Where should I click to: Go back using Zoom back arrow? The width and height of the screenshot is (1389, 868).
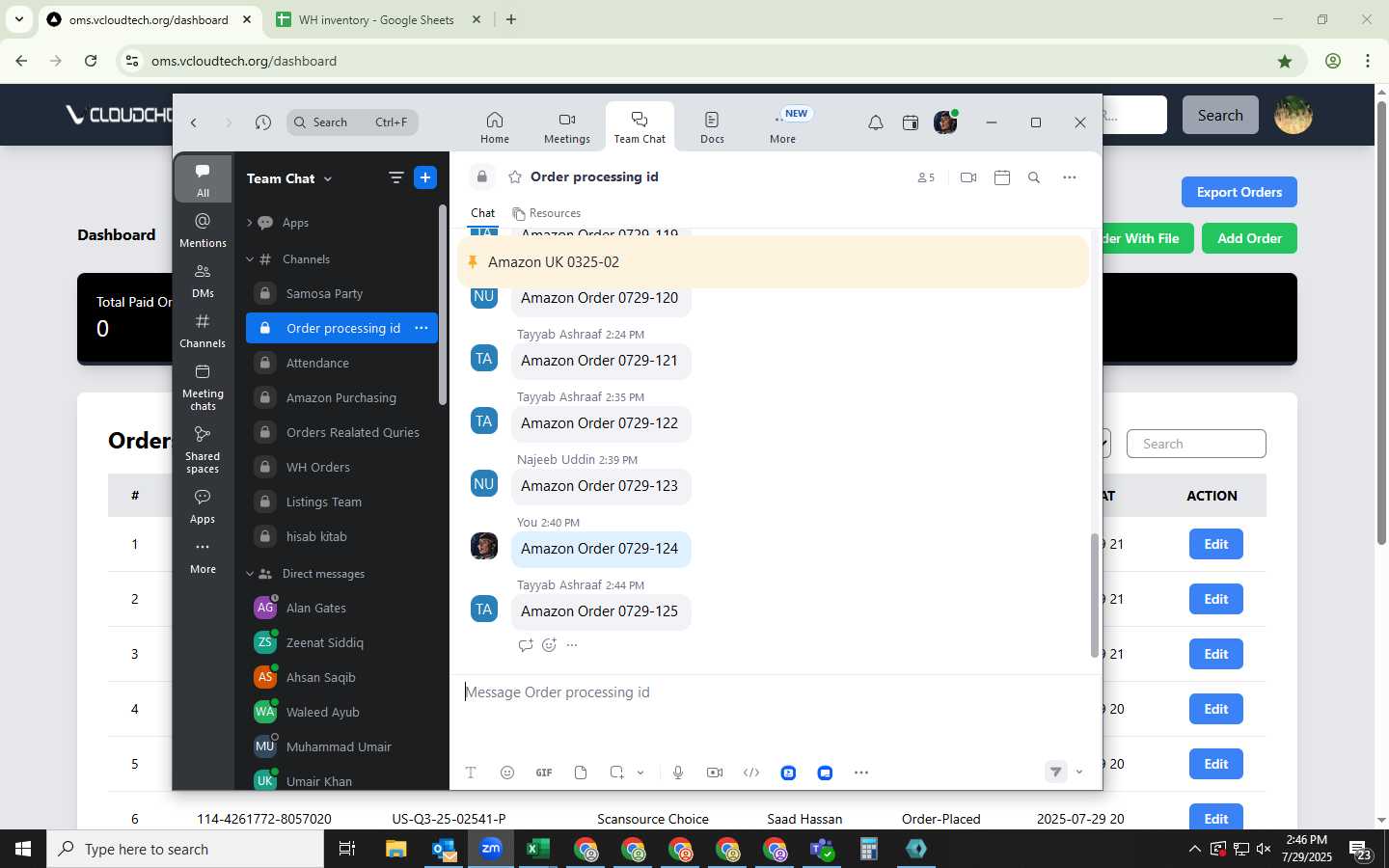click(x=194, y=122)
